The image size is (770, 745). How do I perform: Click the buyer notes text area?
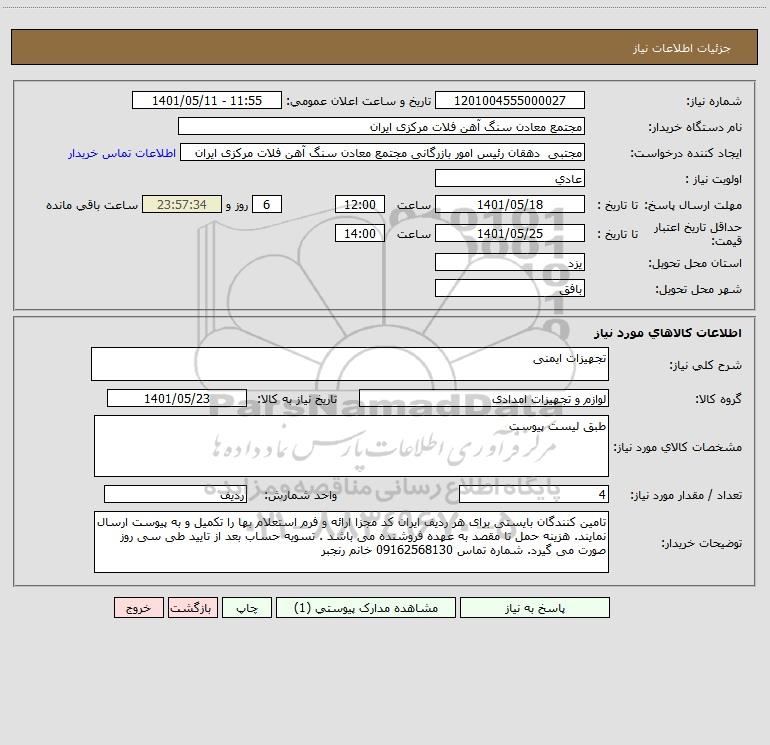pos(351,542)
